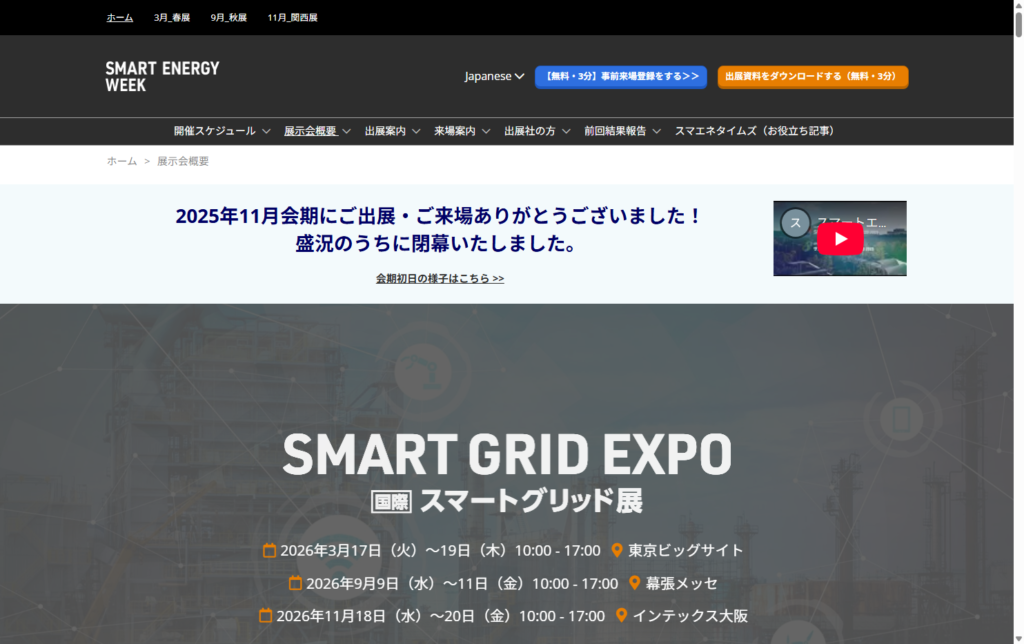
Task: Click the SMART ENERGY WEEK logo
Action: pos(162,77)
